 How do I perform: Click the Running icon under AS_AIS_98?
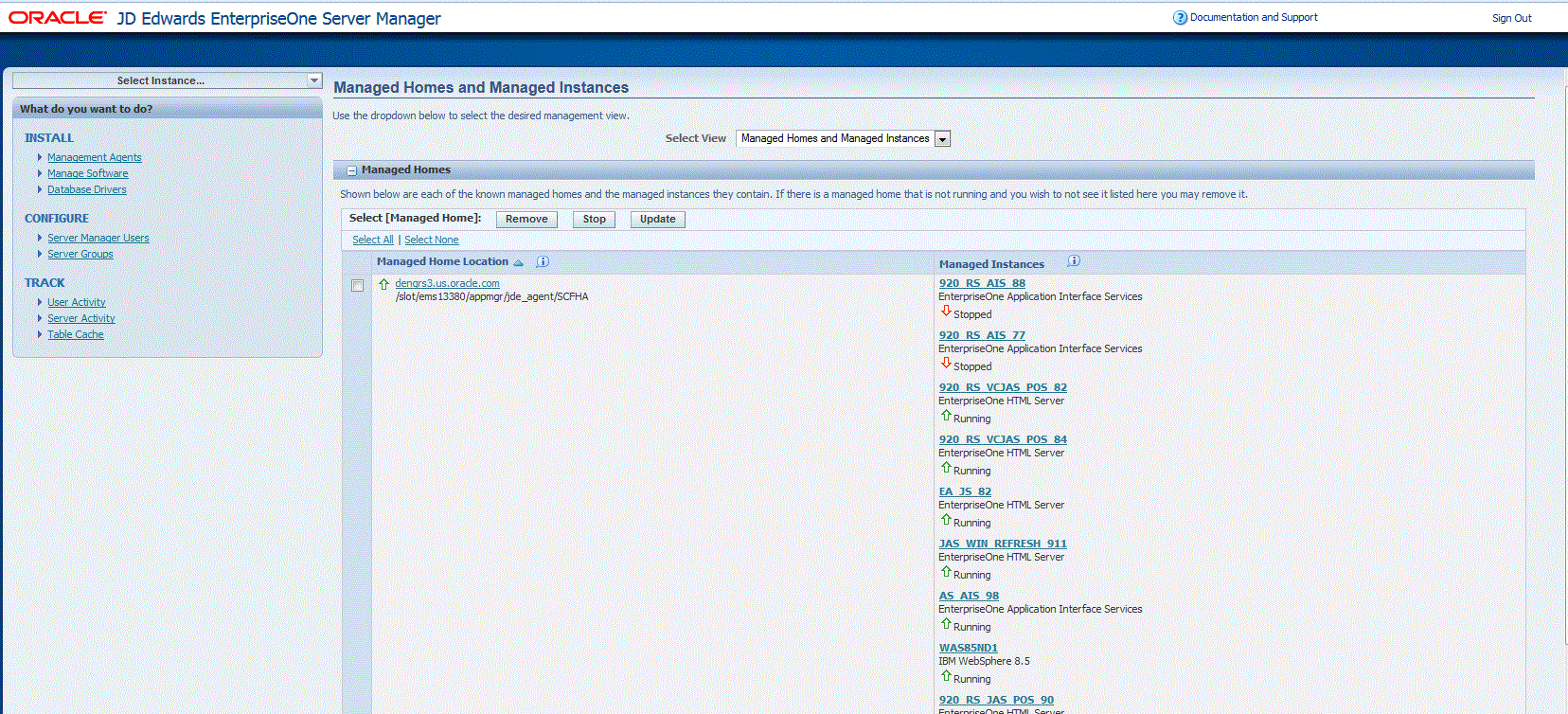946,624
